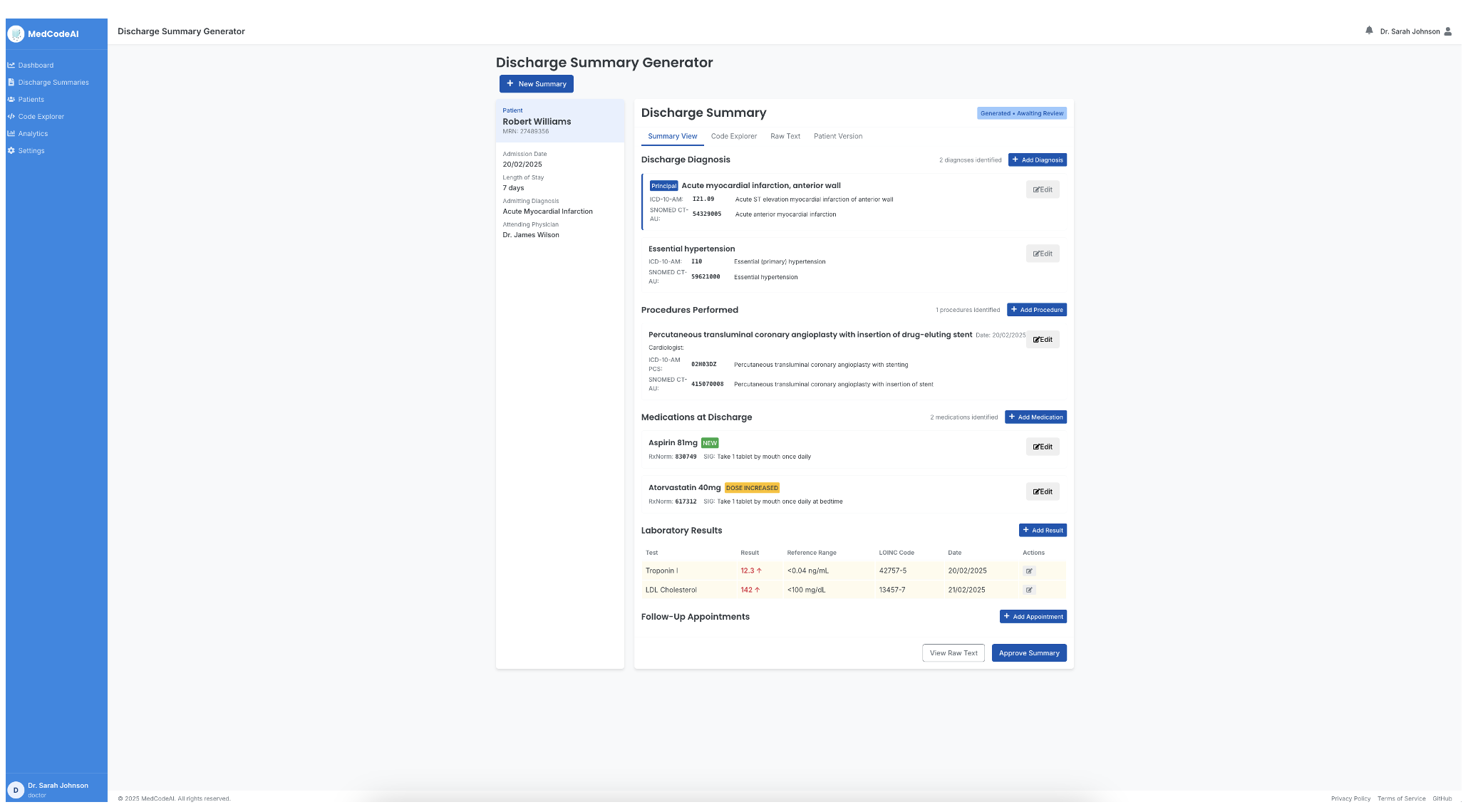Switch to the Code Explorer tab
1478x812 pixels.
click(733, 136)
